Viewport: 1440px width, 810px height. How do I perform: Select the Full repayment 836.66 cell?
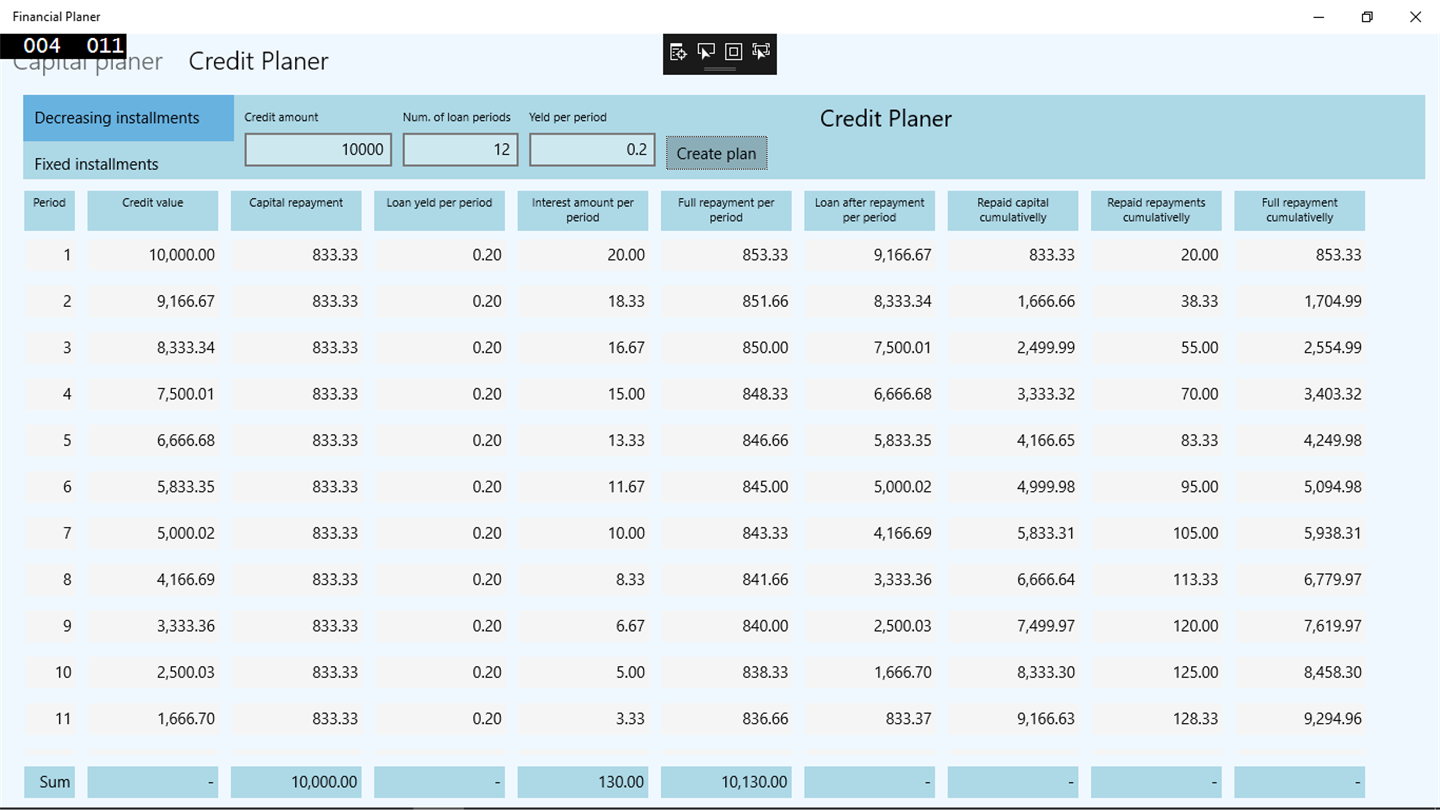coord(726,718)
